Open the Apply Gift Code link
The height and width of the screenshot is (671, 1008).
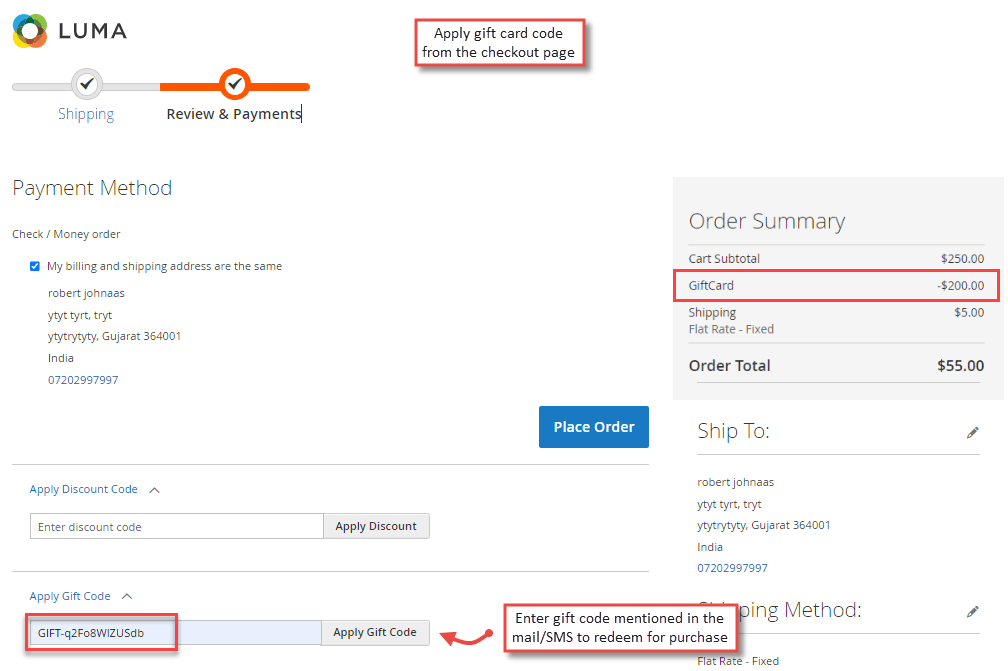click(x=70, y=596)
